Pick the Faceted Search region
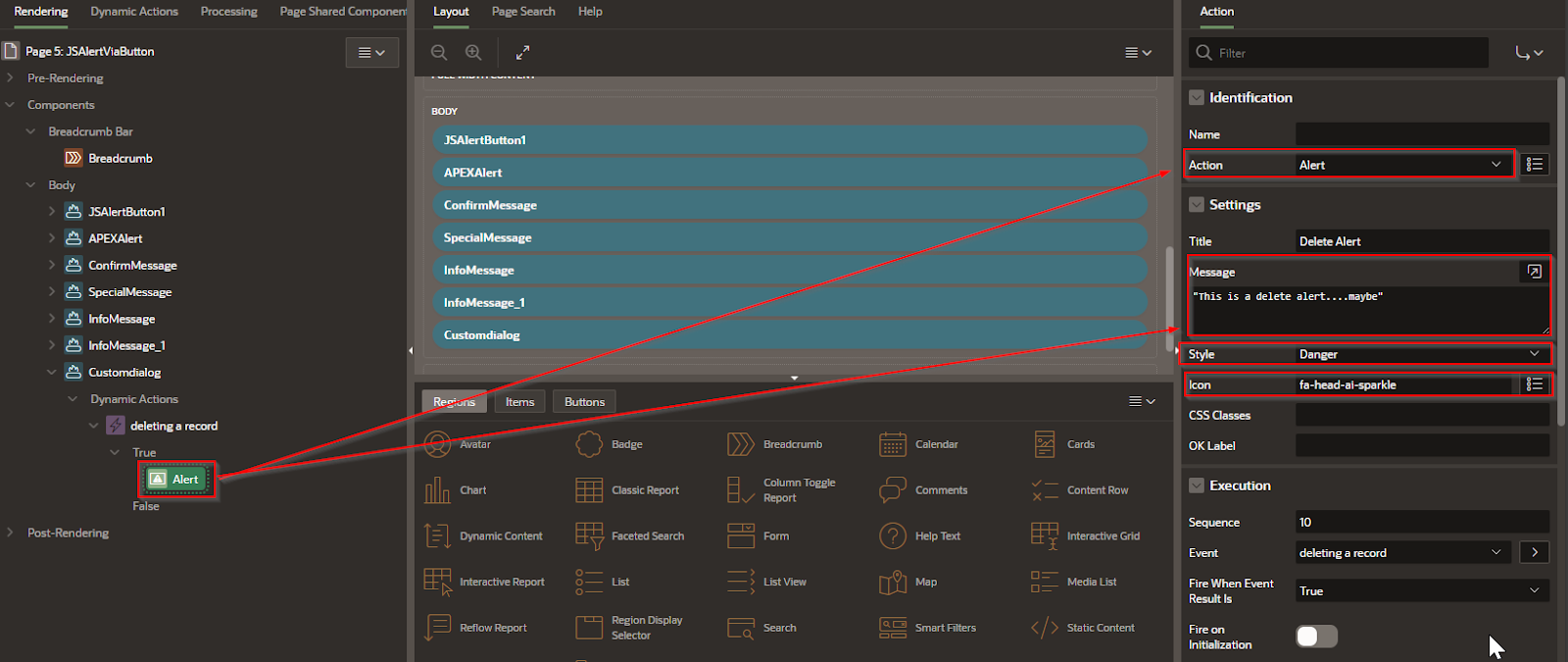Image resolution: width=1568 pixels, height=662 pixels. 629,536
